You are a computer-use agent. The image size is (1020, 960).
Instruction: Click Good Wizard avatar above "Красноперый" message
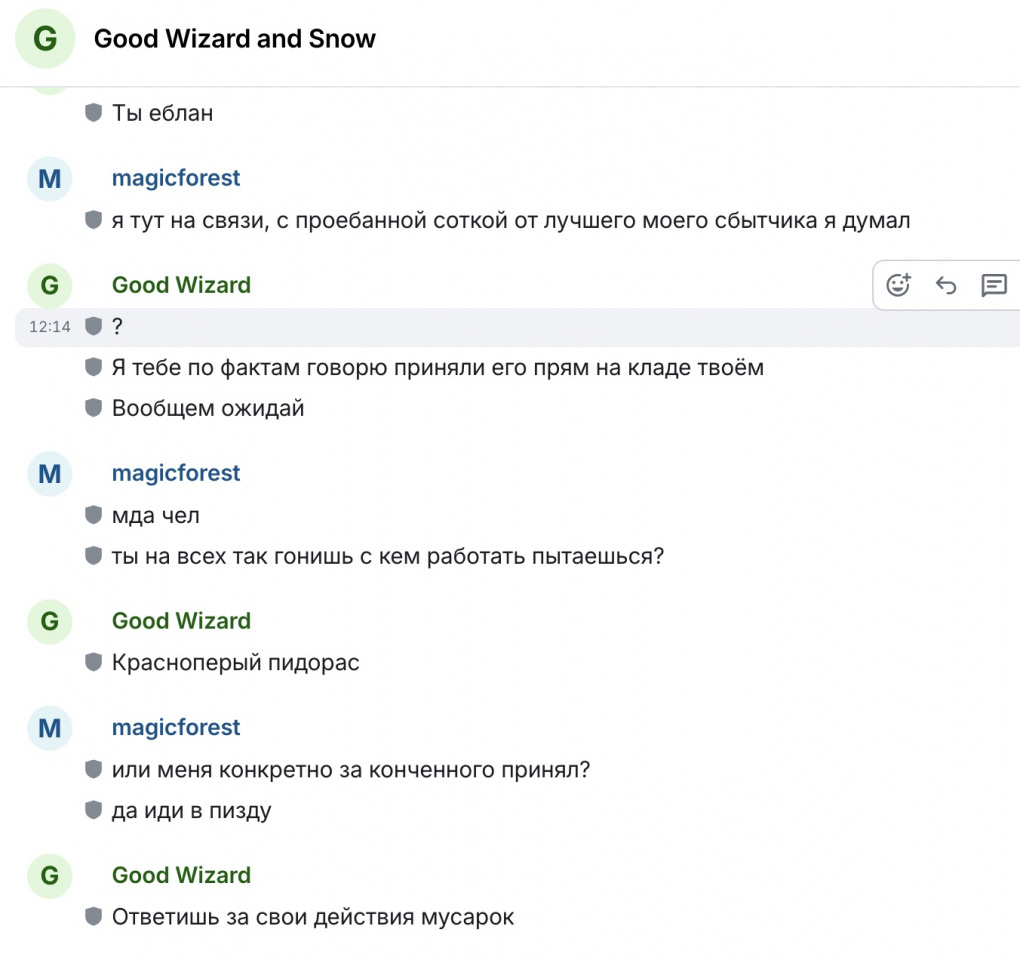(49, 621)
